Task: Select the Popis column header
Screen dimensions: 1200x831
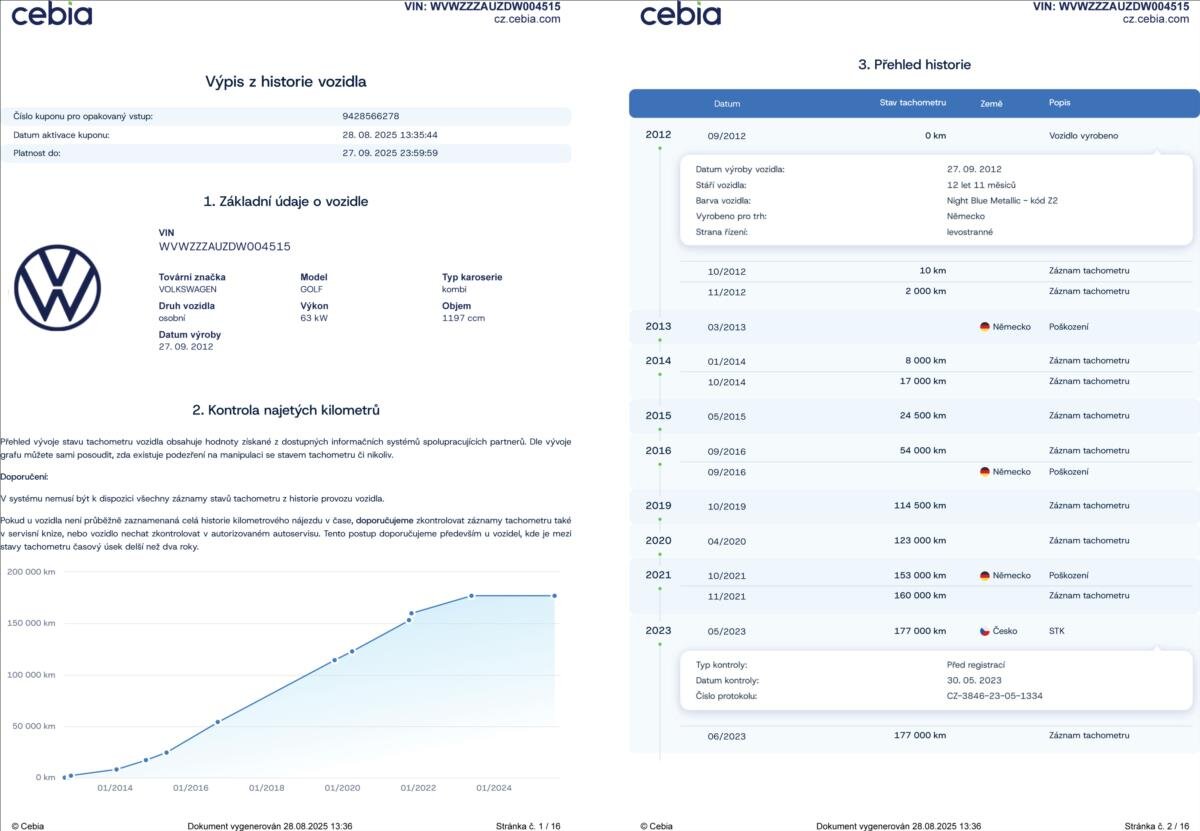Action: [1059, 104]
